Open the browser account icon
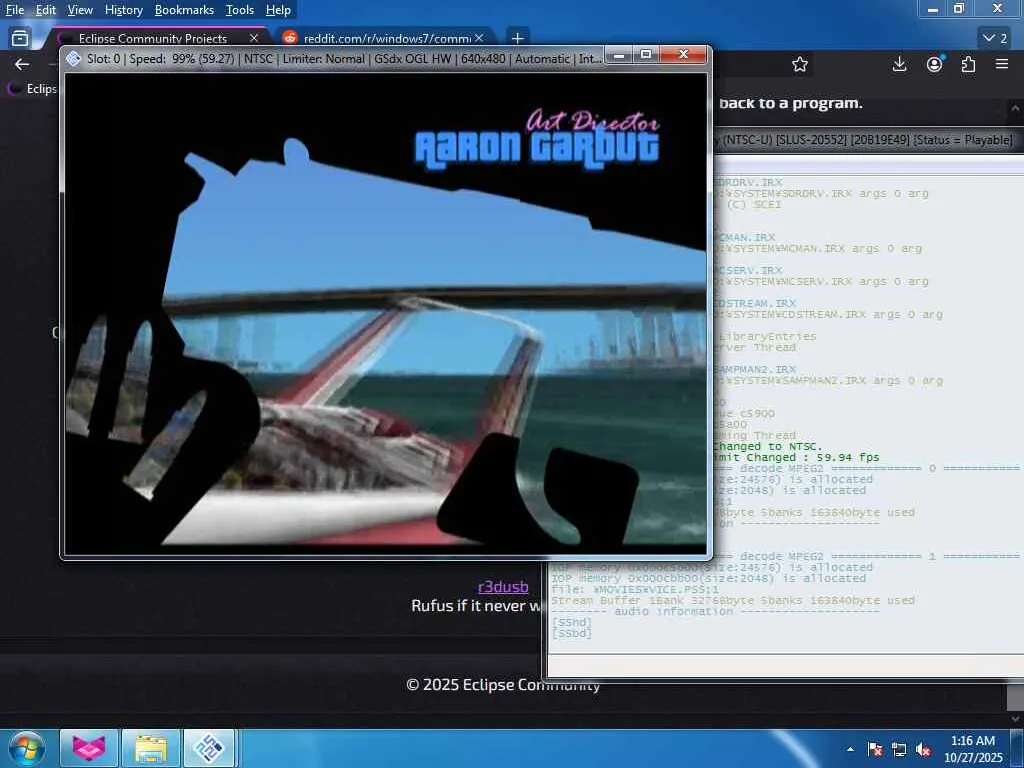1024x768 pixels. click(x=935, y=64)
